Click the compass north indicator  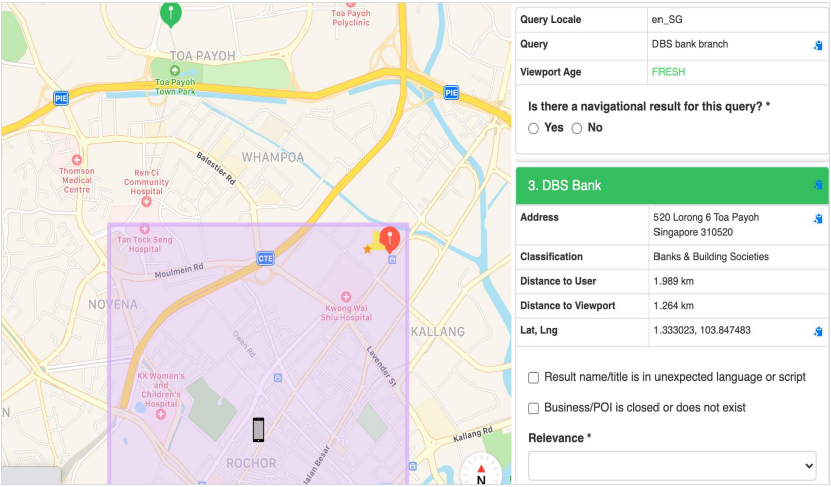(x=481, y=470)
